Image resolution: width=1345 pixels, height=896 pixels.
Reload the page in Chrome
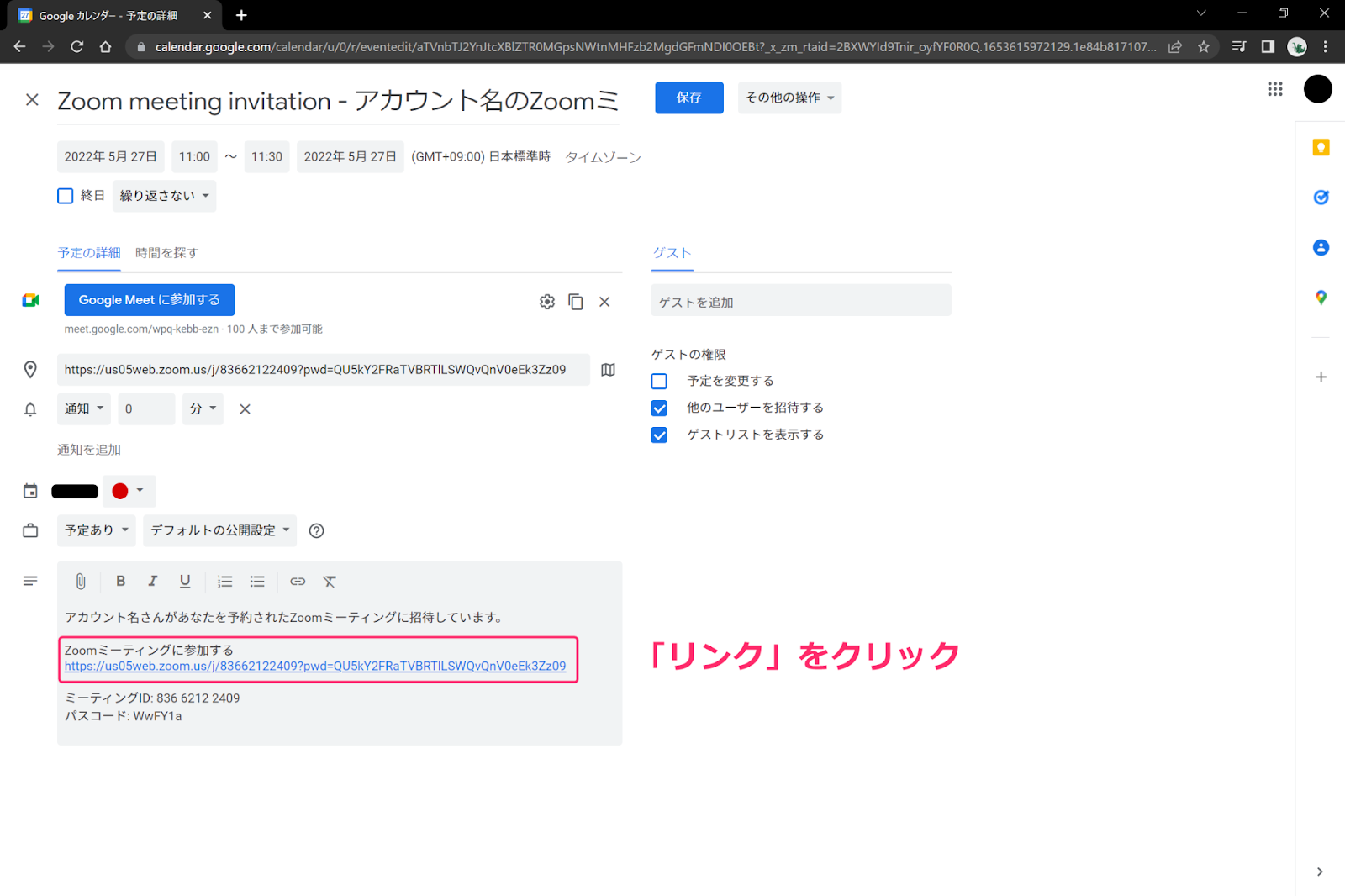click(76, 47)
